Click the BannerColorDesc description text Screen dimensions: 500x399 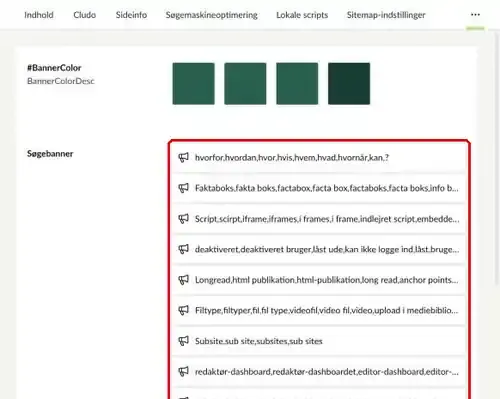pos(61,81)
